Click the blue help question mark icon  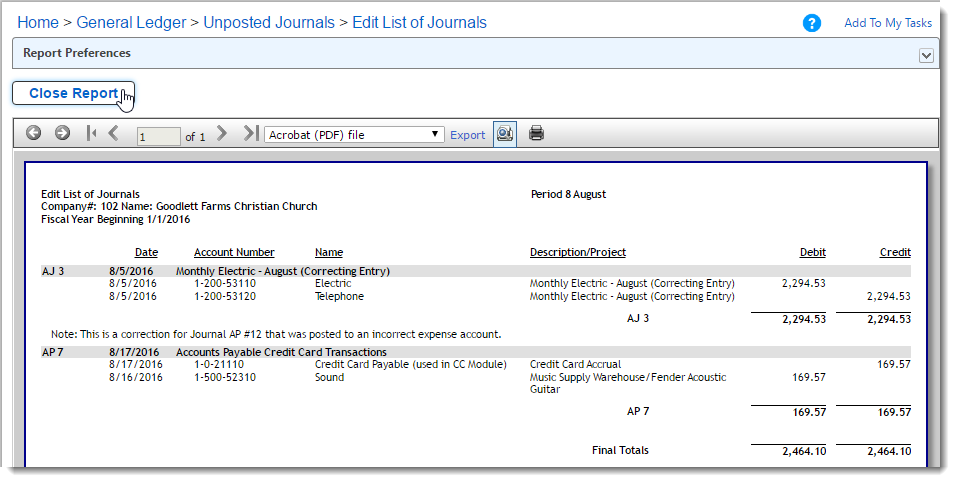click(811, 23)
